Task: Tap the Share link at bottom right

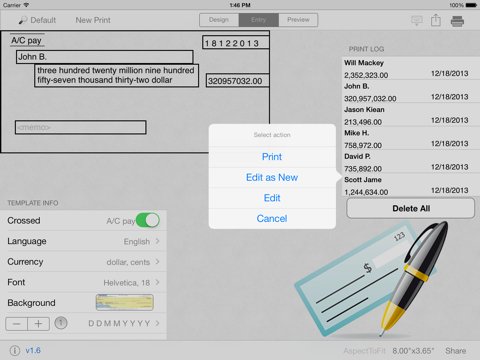Action: pyautogui.click(x=456, y=351)
